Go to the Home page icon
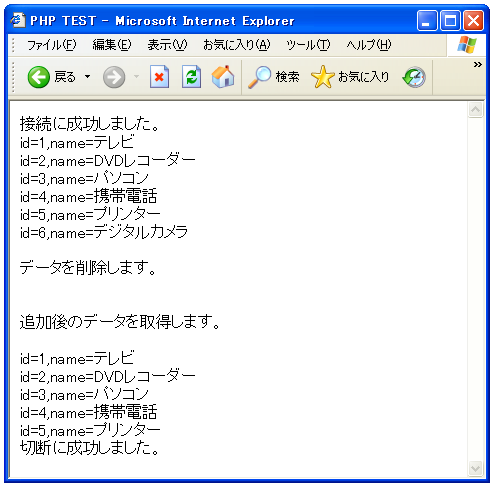 [223, 77]
